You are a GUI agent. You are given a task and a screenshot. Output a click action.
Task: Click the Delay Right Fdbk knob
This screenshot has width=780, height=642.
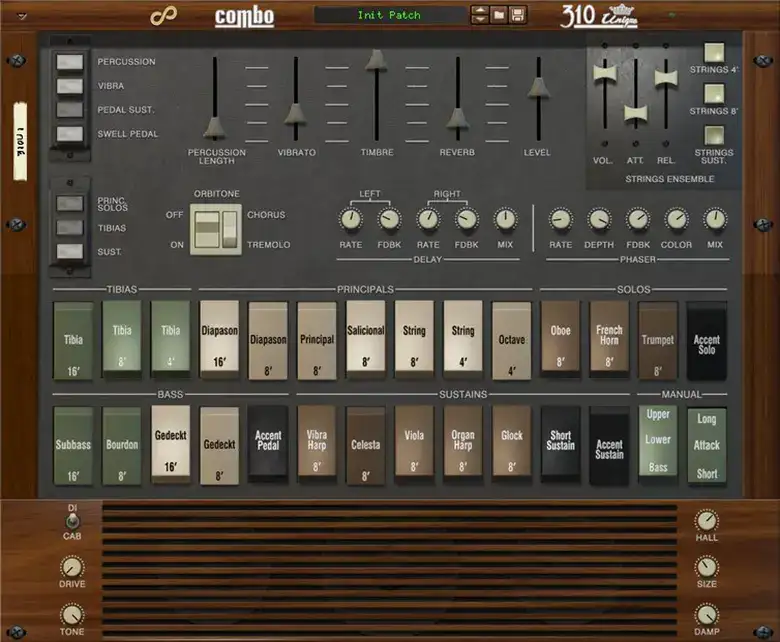(466, 219)
